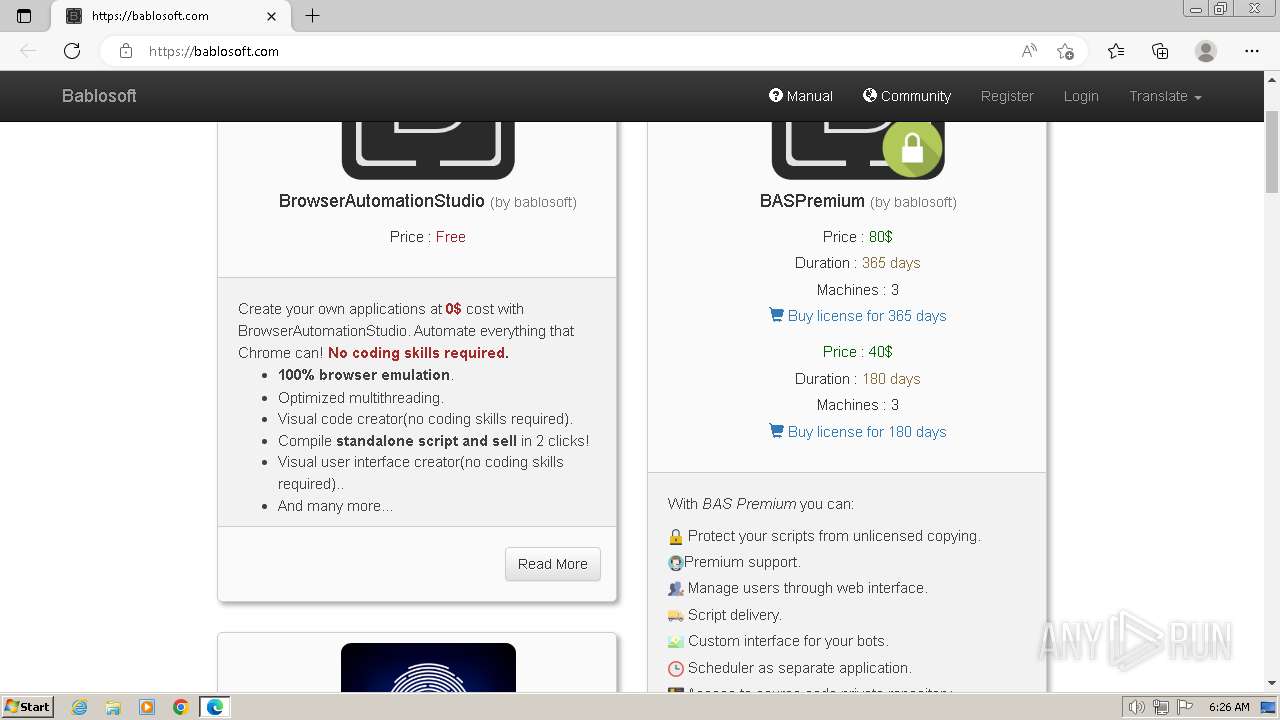Open Internet Explorer from the taskbar
1280x720 pixels.
[x=80, y=707]
